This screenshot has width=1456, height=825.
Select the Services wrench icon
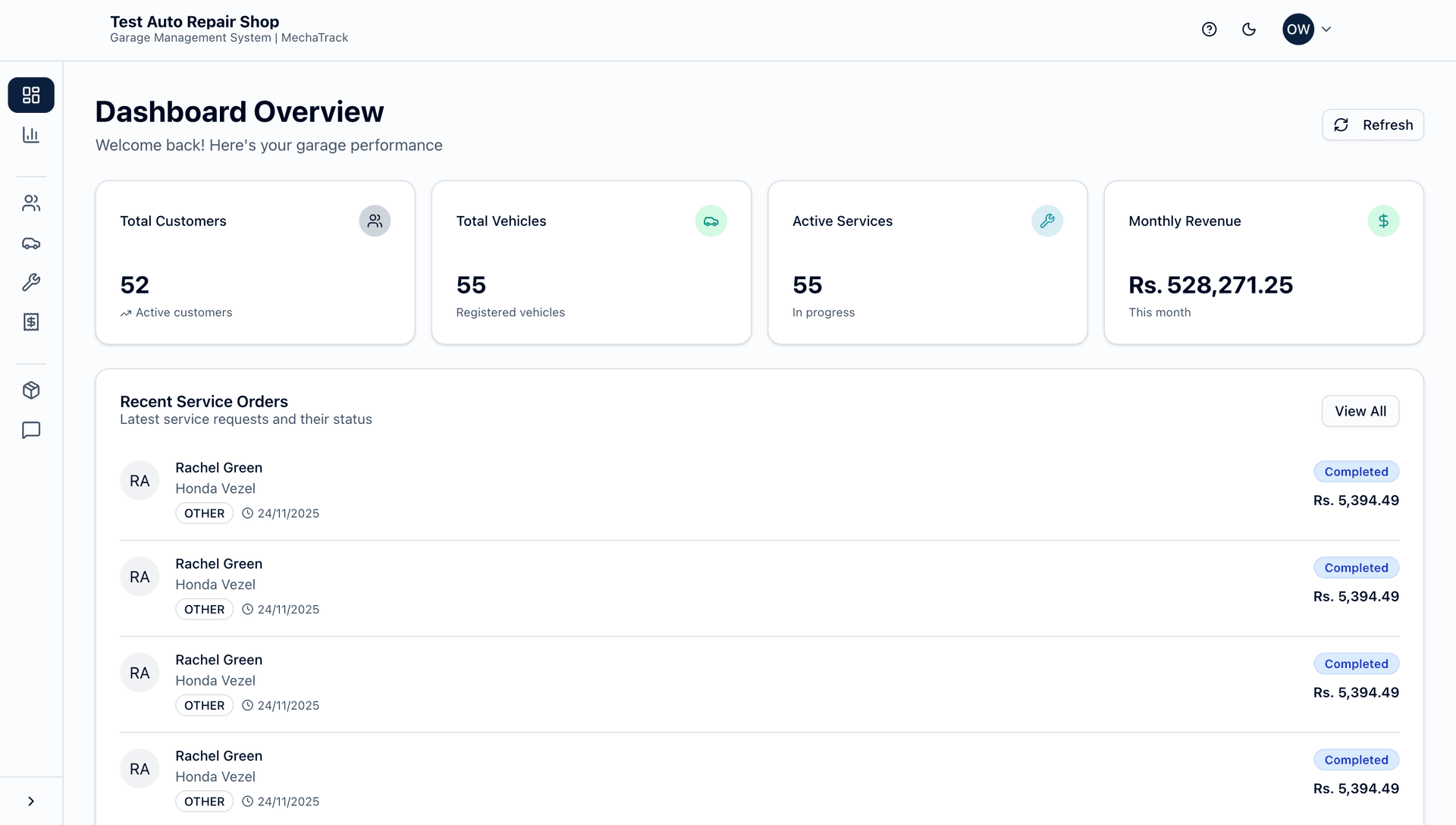[x=30, y=282]
